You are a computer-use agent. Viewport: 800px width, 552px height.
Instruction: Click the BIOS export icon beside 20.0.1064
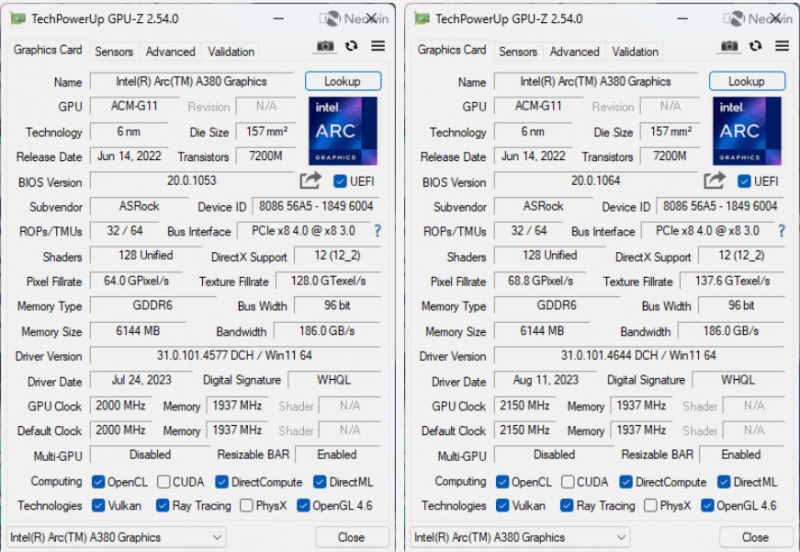[x=714, y=181]
